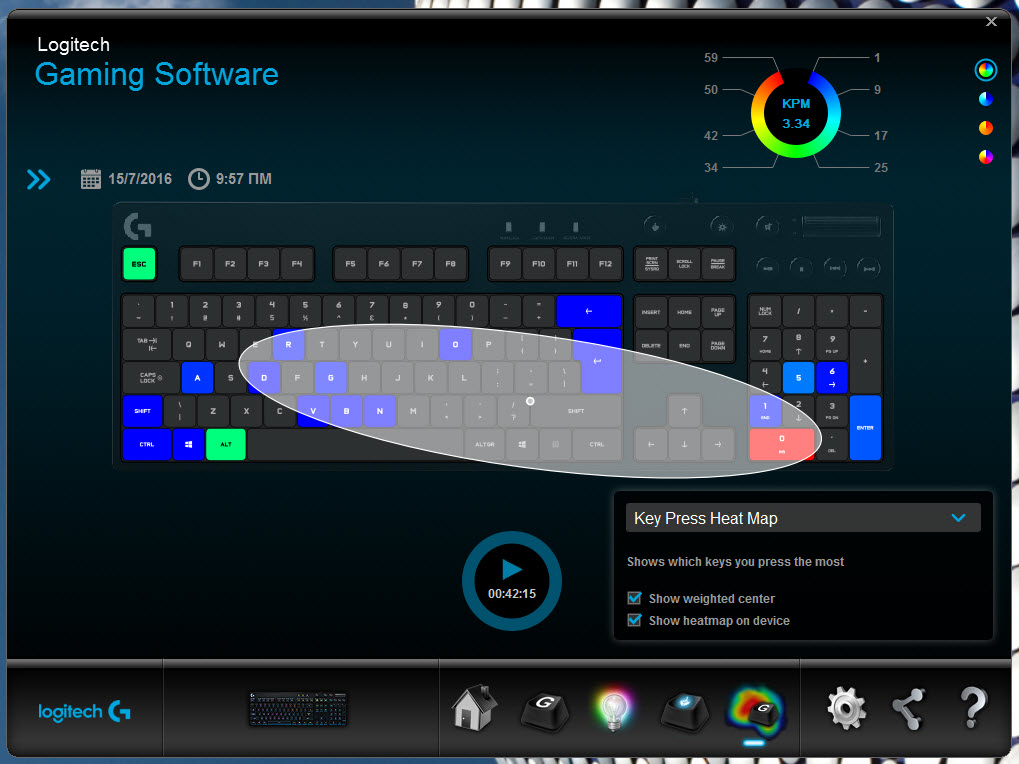Close the Logitech Gaming Software window
Screen dimensions: 1019x764
[x=991, y=21]
